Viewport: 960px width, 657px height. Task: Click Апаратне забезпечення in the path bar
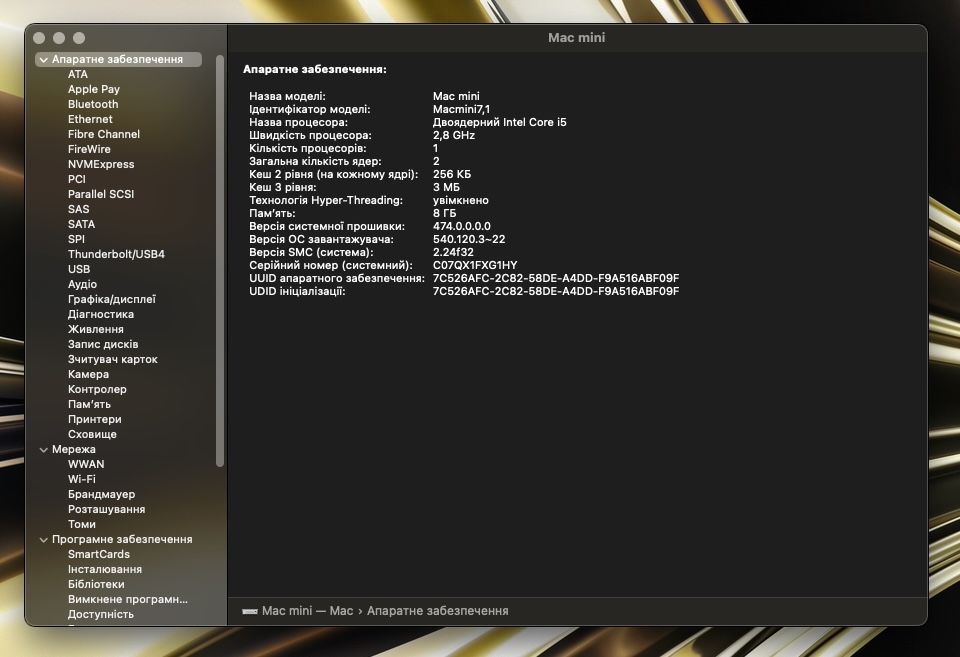pyautogui.click(x=438, y=611)
